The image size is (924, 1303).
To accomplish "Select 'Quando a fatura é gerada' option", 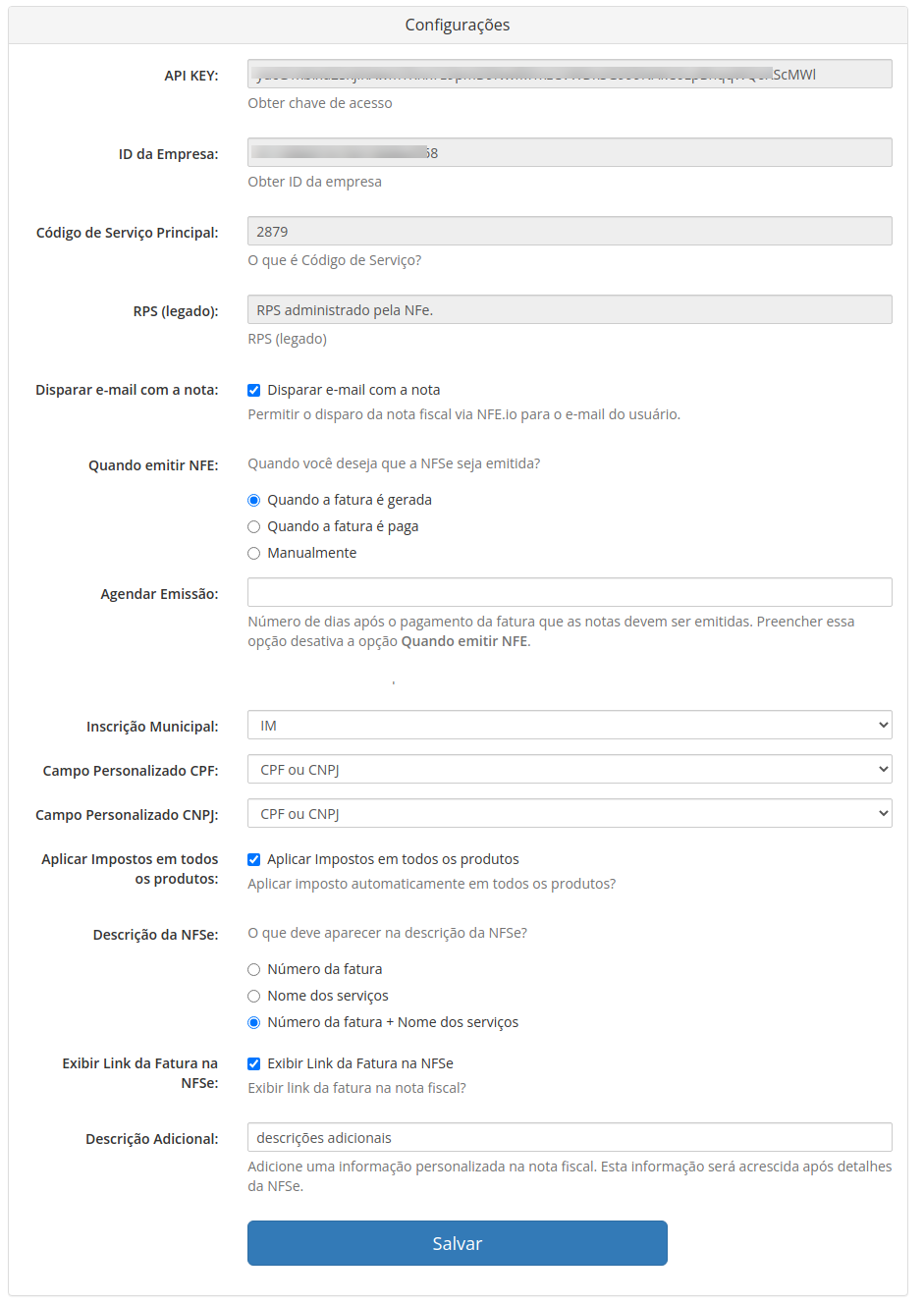I will click(x=253, y=500).
